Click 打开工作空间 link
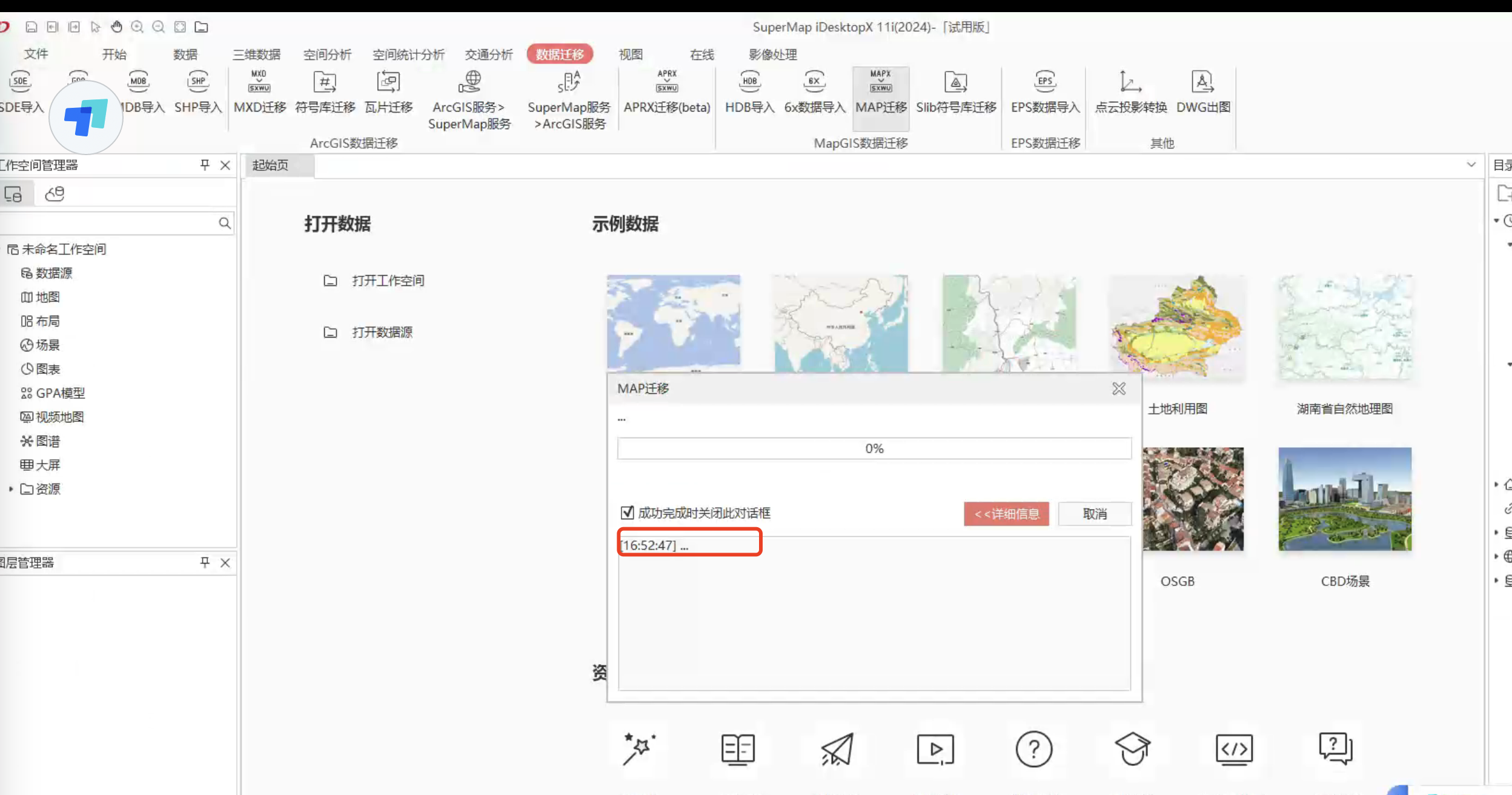This screenshot has width=1512, height=795. coord(388,281)
